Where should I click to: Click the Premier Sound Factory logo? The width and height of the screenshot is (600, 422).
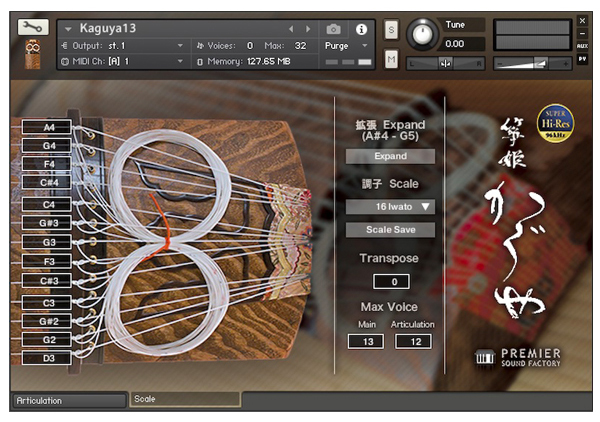518,358
